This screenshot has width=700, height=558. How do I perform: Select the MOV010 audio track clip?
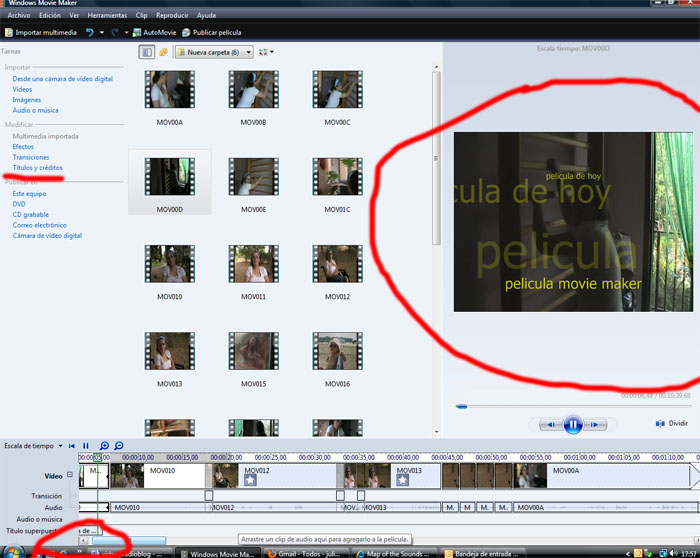pyautogui.click(x=158, y=508)
